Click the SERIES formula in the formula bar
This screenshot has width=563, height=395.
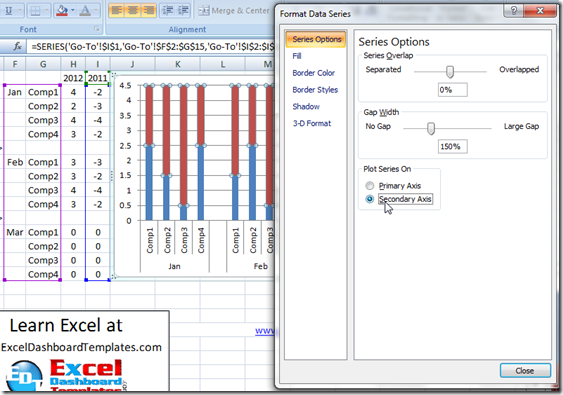153,46
